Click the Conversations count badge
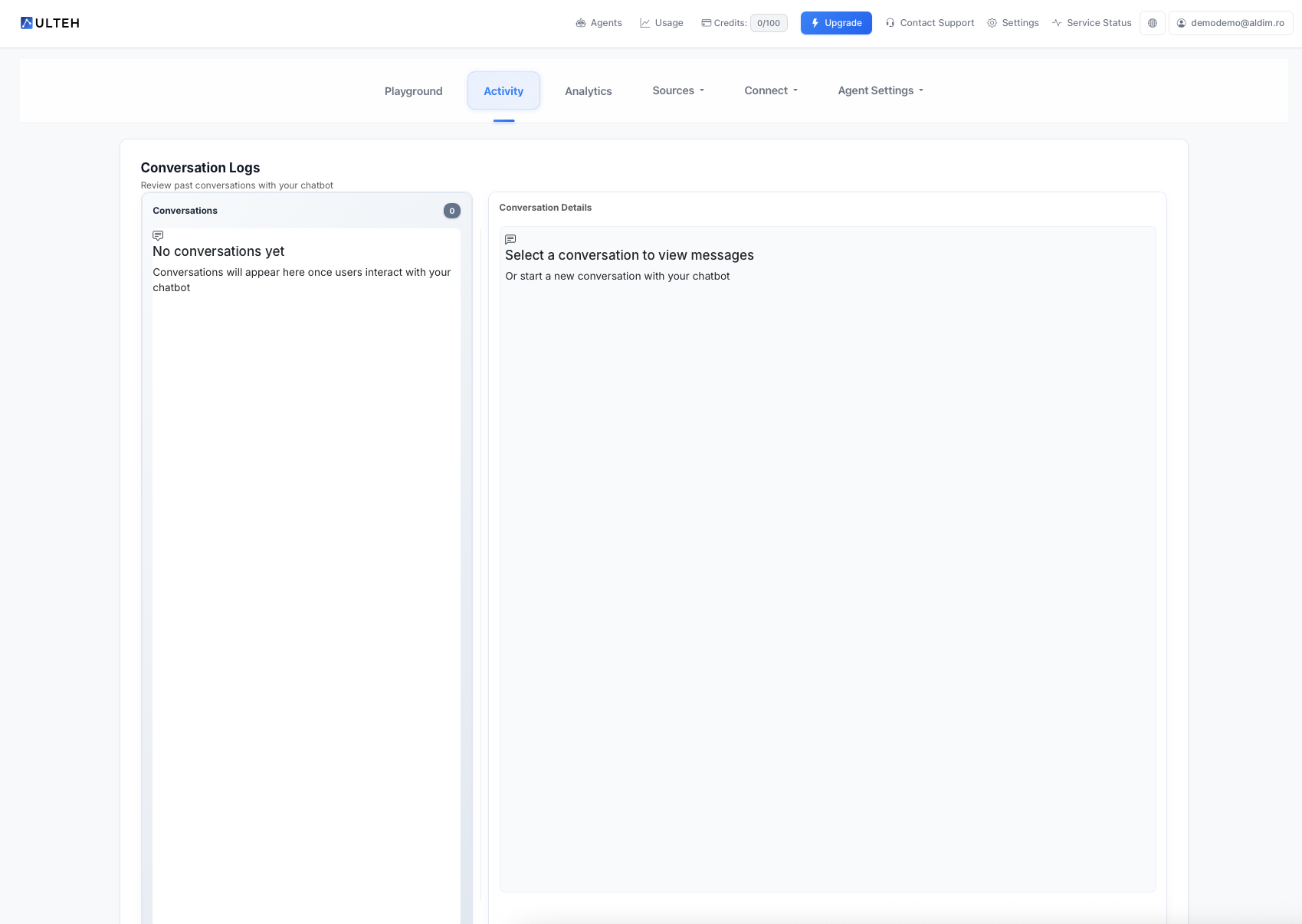This screenshot has width=1302, height=924. point(451,211)
